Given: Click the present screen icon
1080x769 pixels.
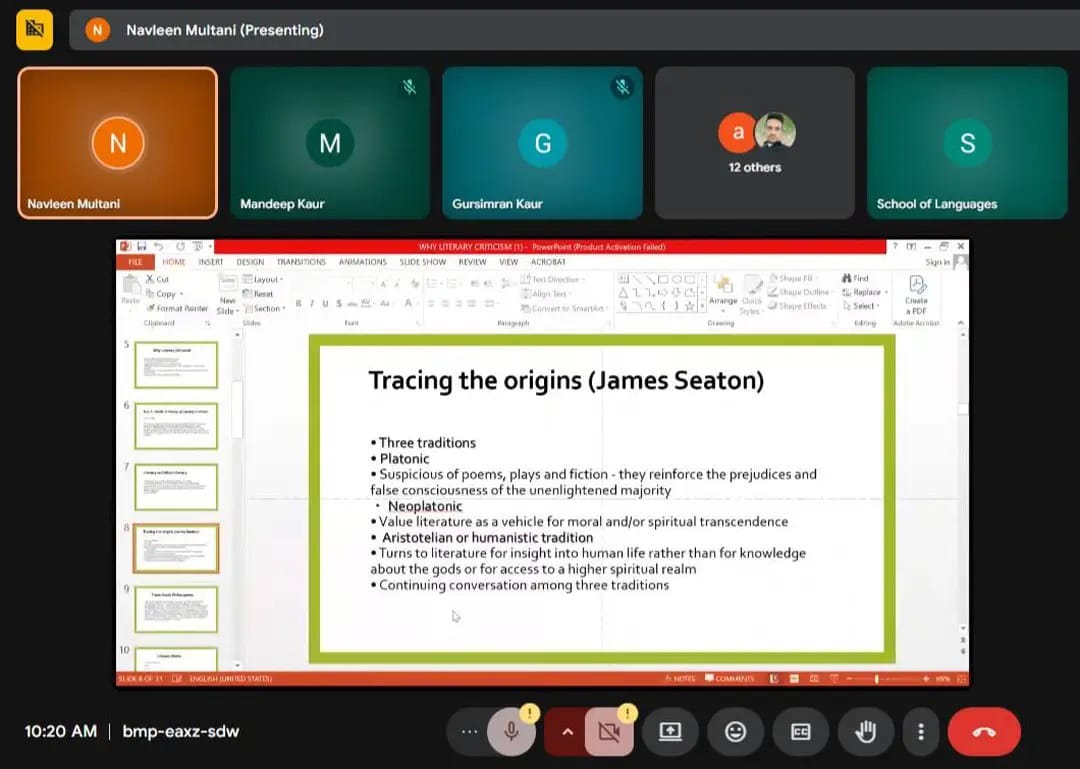Looking at the screenshot, I should (670, 732).
